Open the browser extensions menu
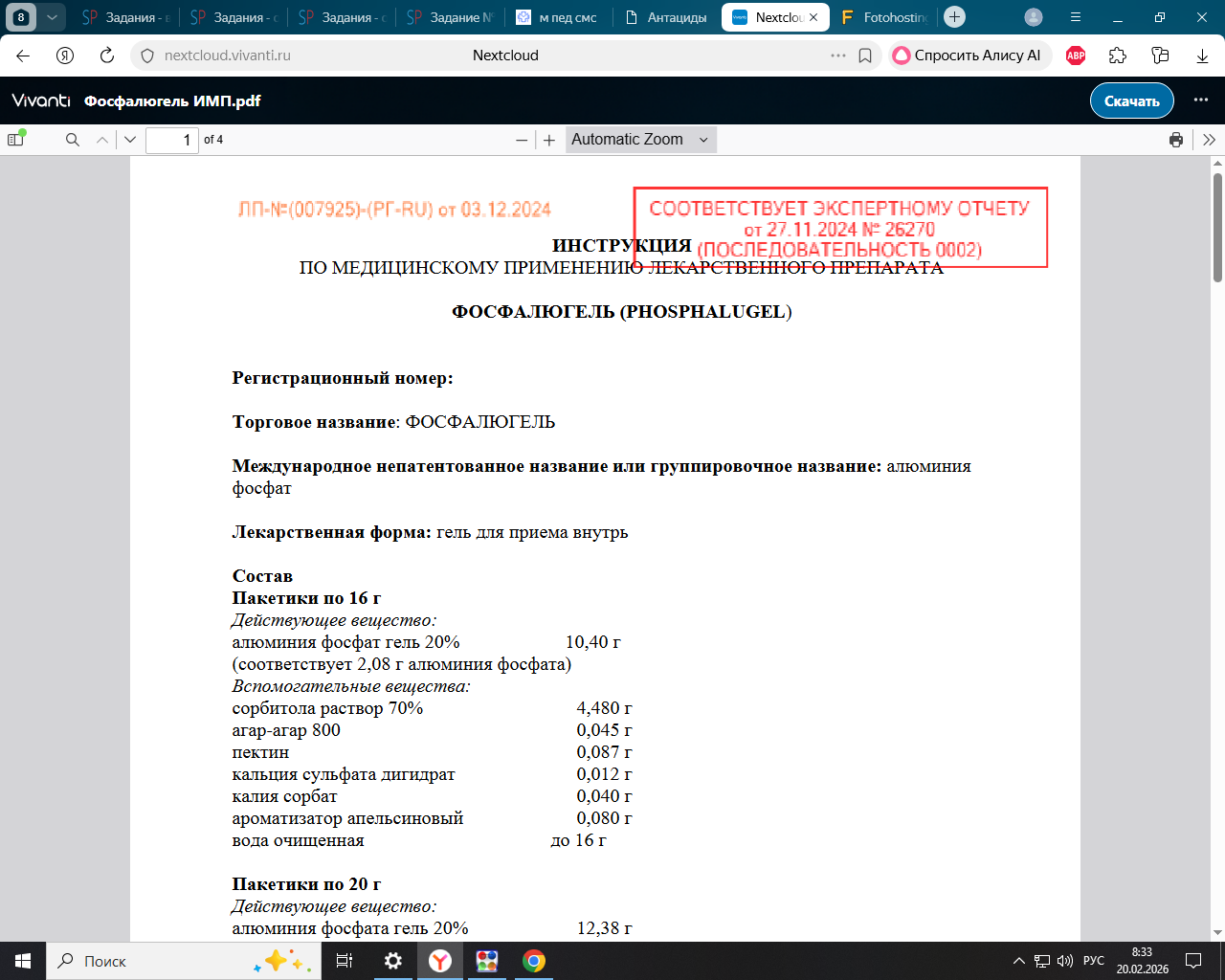Screen dimensions: 1225x980 [x=1118, y=56]
